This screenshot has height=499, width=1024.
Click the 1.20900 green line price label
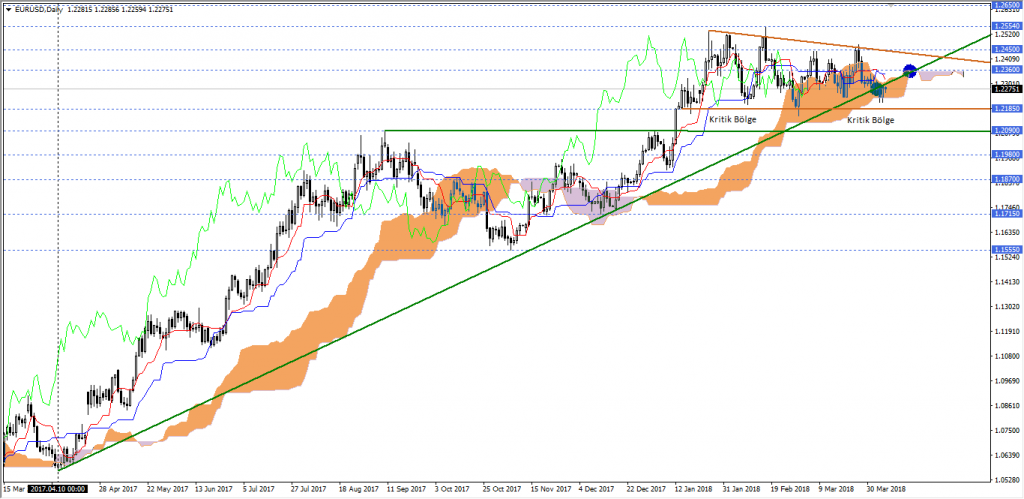1006,131
